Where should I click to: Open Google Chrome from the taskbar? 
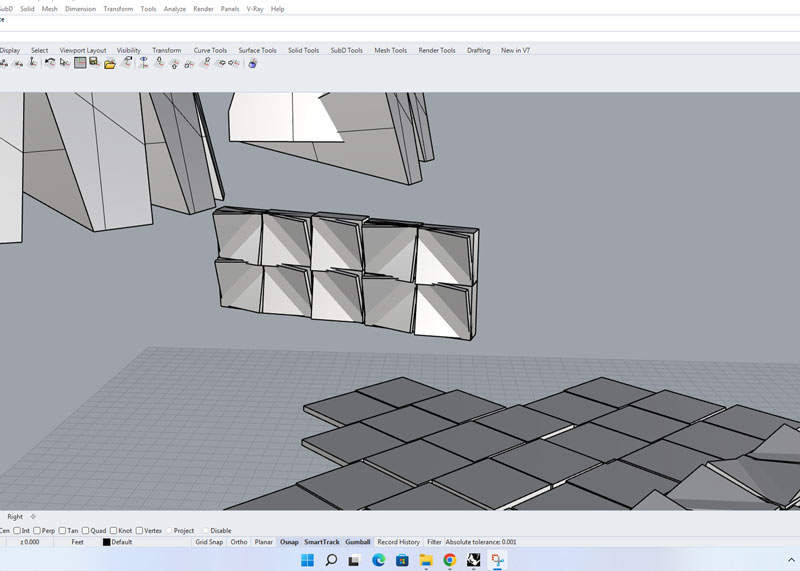click(450, 560)
